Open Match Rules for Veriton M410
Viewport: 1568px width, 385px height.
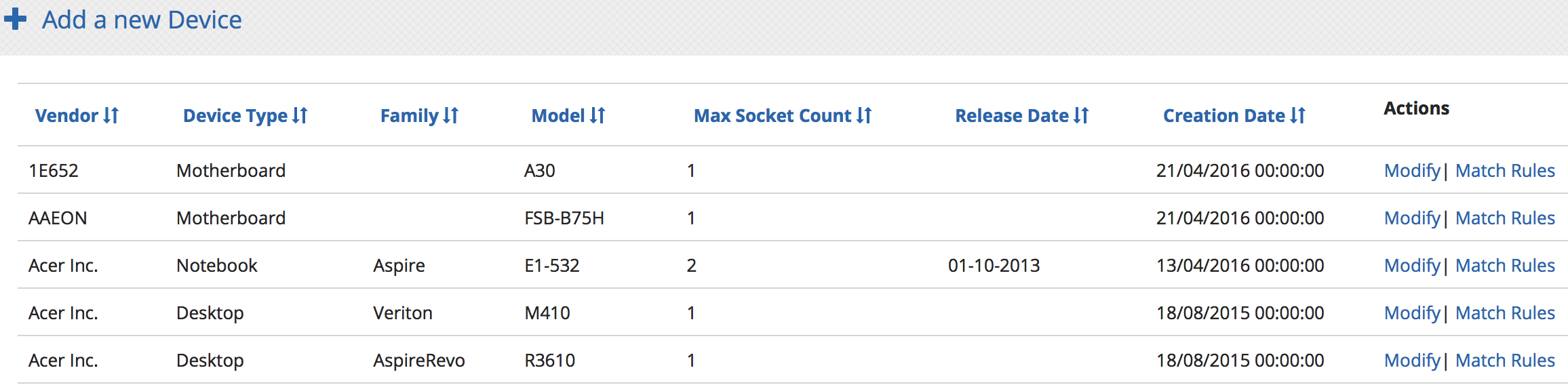1505,313
